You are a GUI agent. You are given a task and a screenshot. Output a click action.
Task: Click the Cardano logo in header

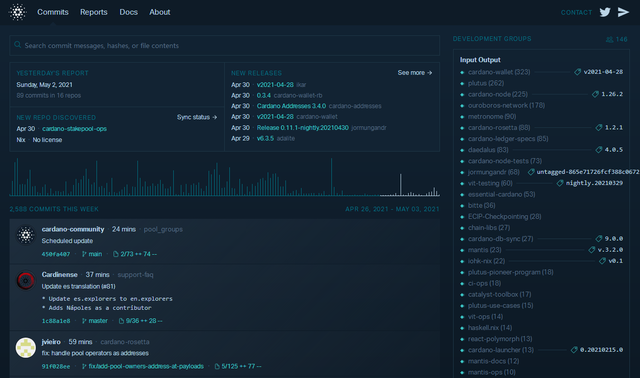[18, 12]
